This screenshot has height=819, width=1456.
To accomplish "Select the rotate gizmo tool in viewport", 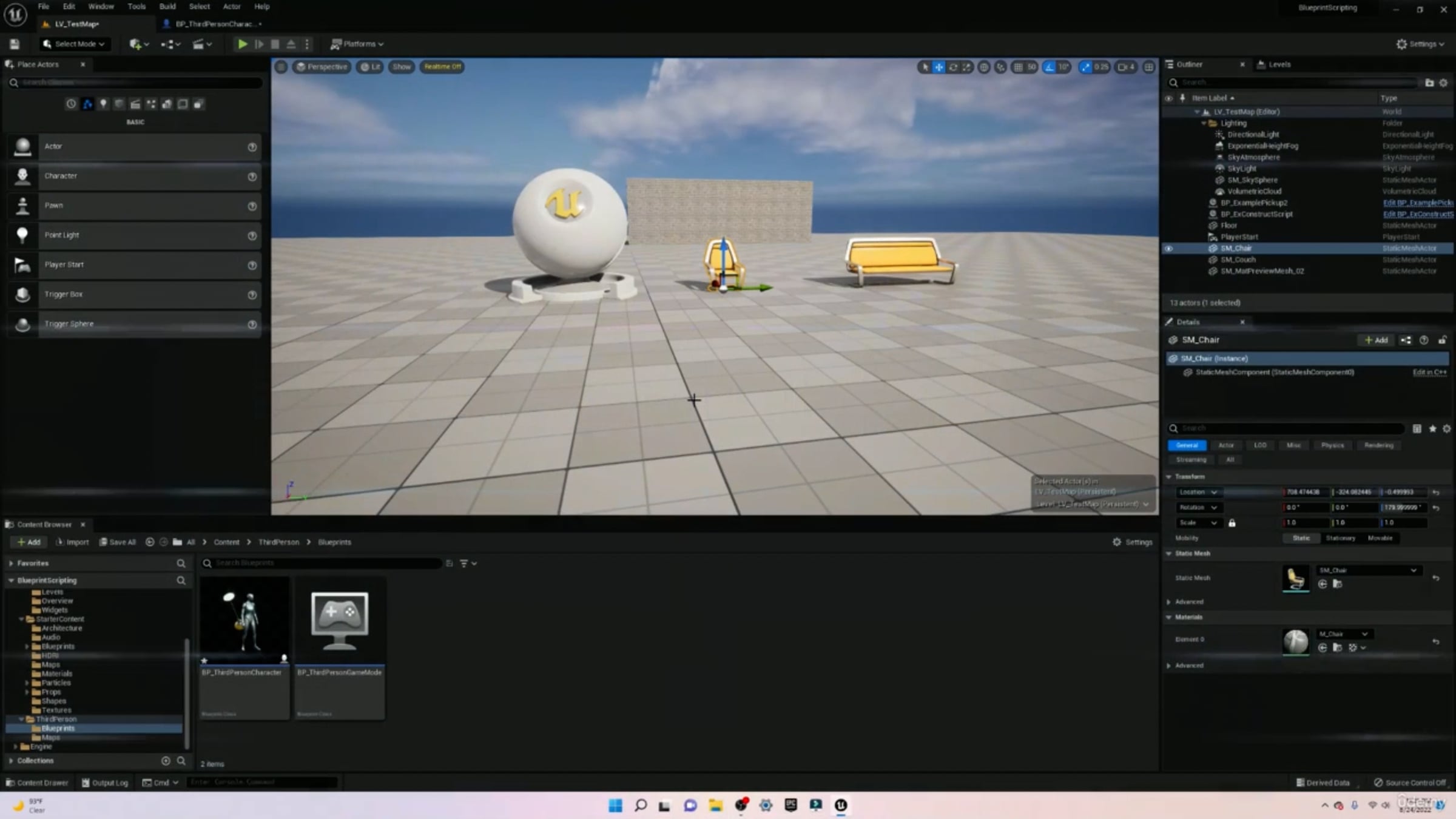I will point(953,67).
